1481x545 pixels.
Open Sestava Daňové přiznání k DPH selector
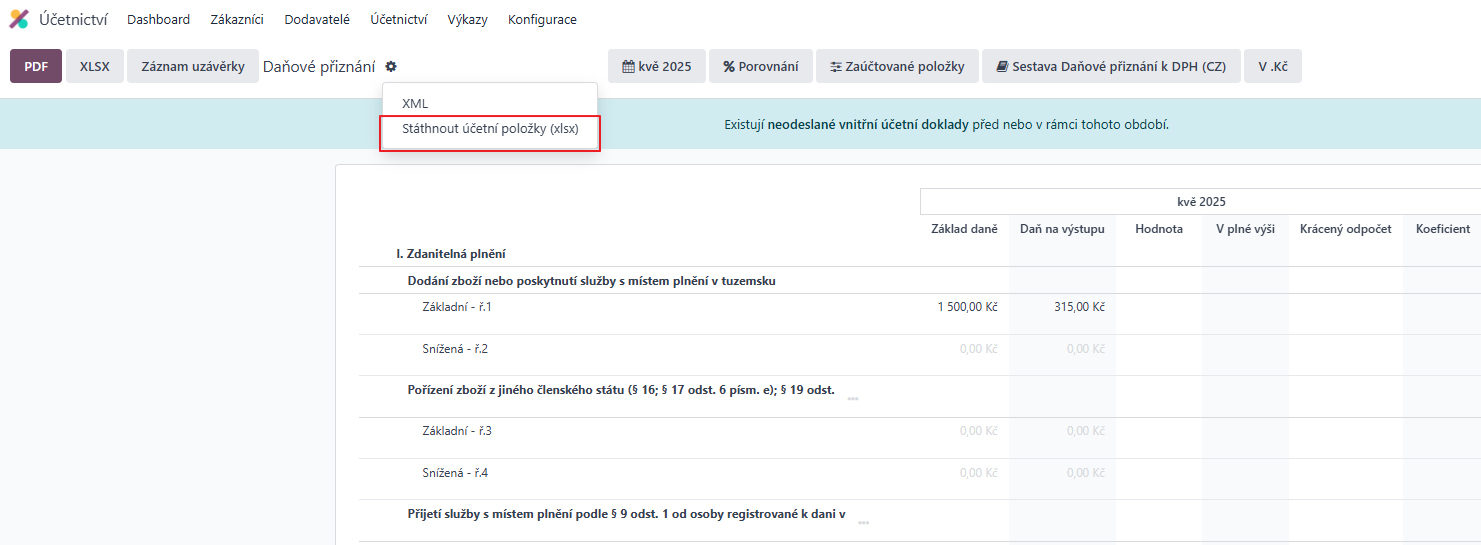tap(1110, 66)
